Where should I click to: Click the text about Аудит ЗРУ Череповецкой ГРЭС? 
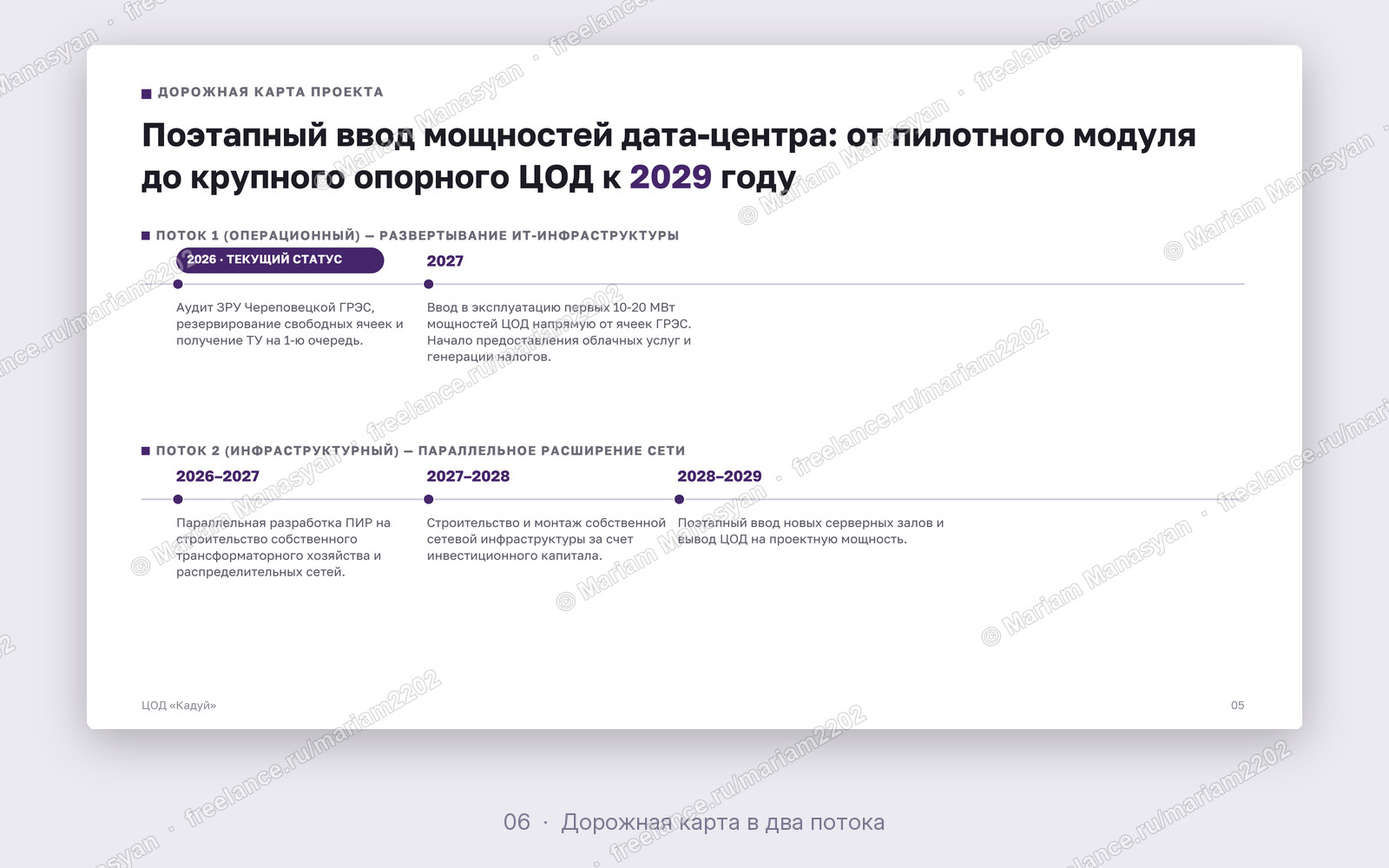[290, 324]
